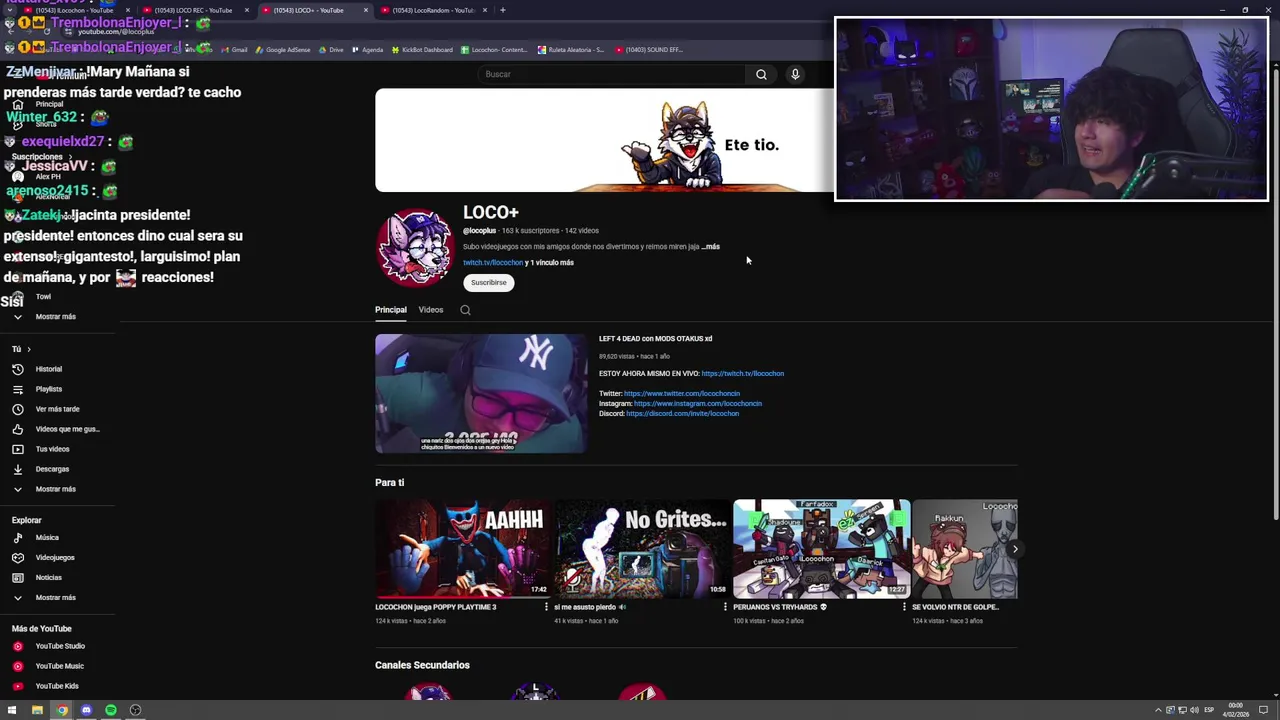Click the YouTube search magnifier button
The image size is (1280, 720).
[761, 74]
